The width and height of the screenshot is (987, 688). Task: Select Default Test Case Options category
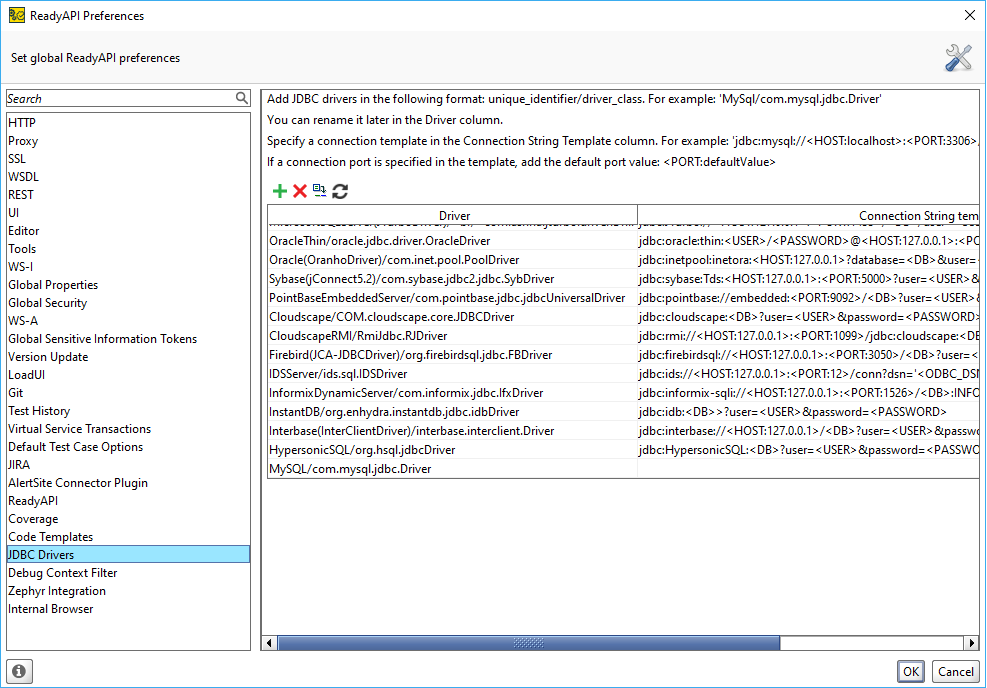[x=128, y=447]
